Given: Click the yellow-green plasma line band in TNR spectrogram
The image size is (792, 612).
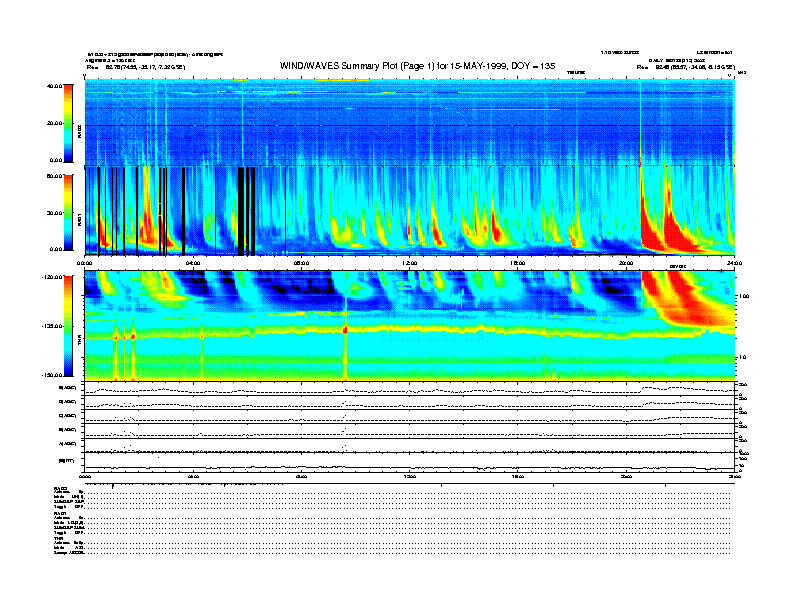Looking at the screenshot, I should coord(409,330).
